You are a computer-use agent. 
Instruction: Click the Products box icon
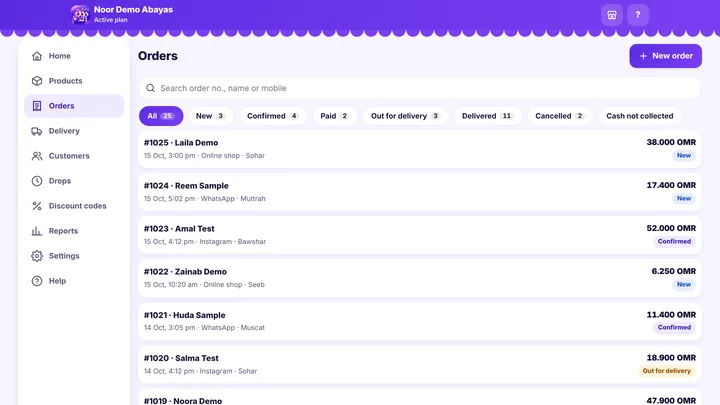[x=37, y=81]
